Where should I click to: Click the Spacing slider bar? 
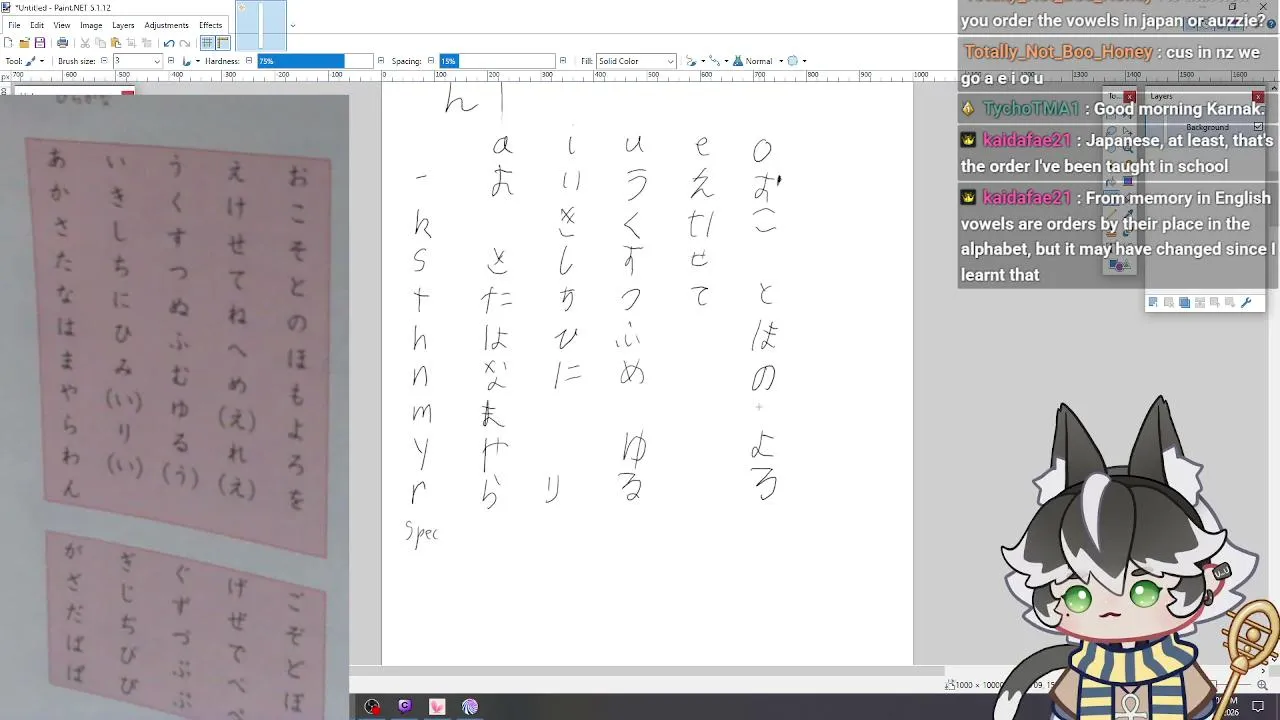[x=497, y=61]
